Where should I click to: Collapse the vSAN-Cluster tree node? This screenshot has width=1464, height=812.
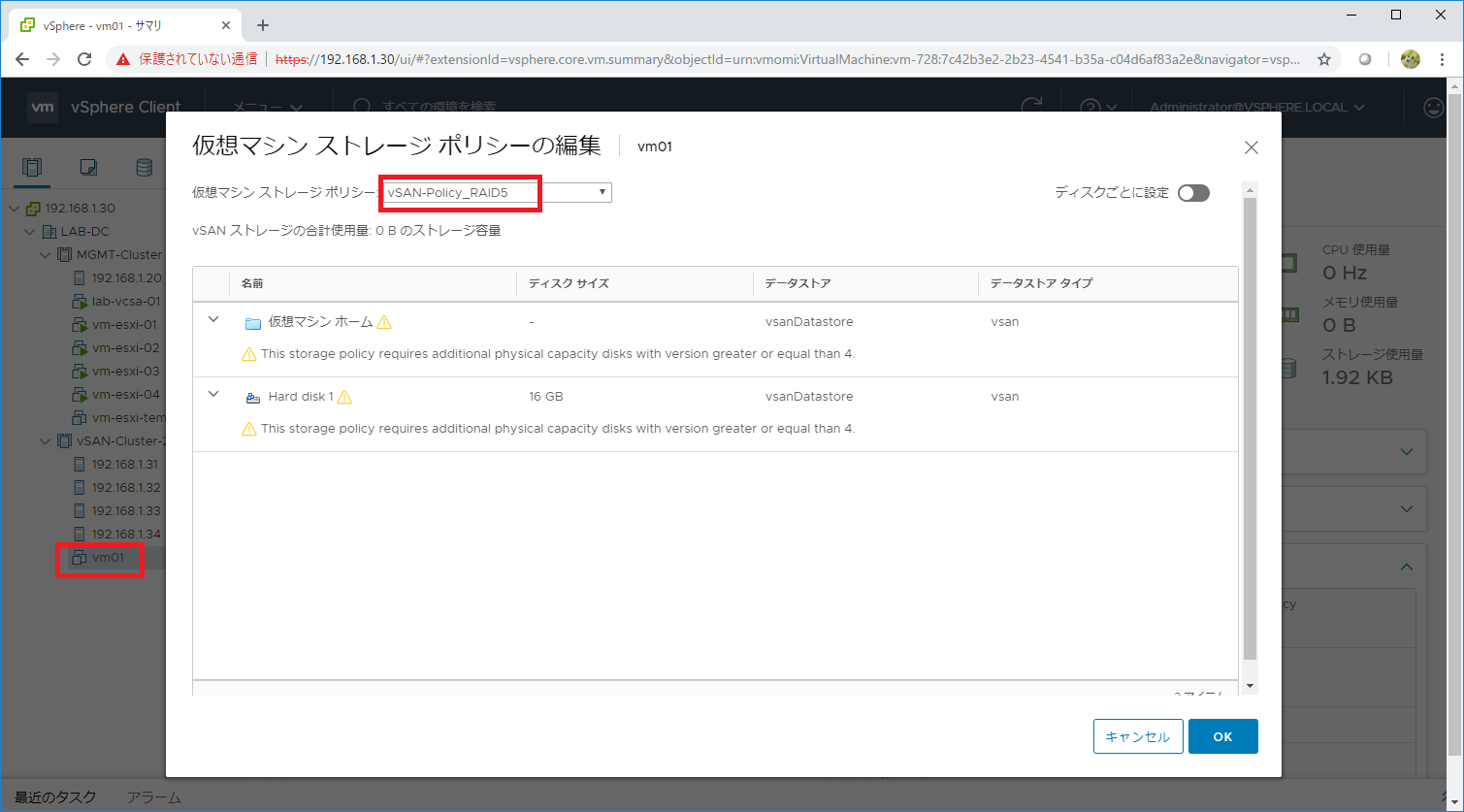tap(46, 441)
